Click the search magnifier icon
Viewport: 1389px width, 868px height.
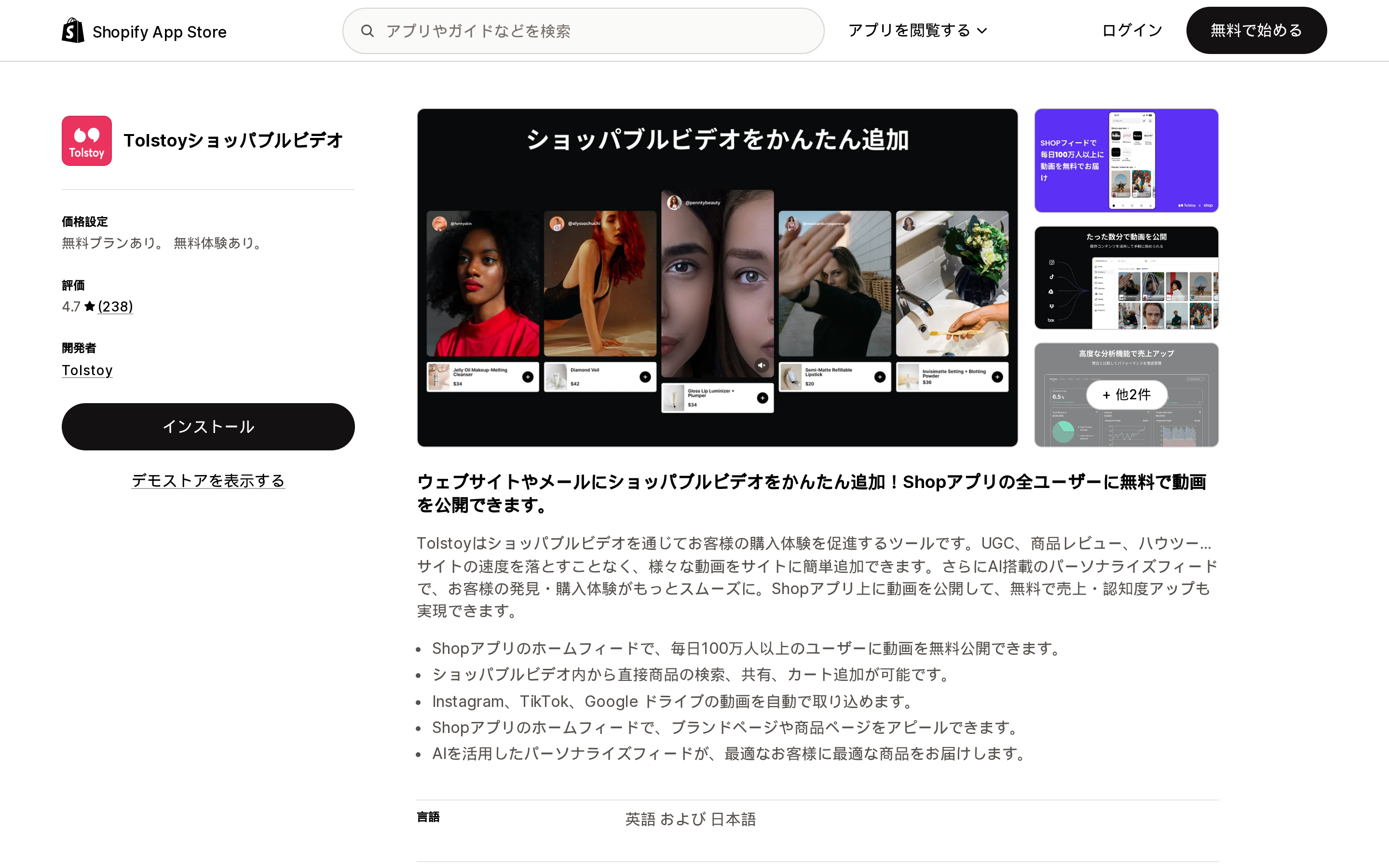pyautogui.click(x=368, y=31)
